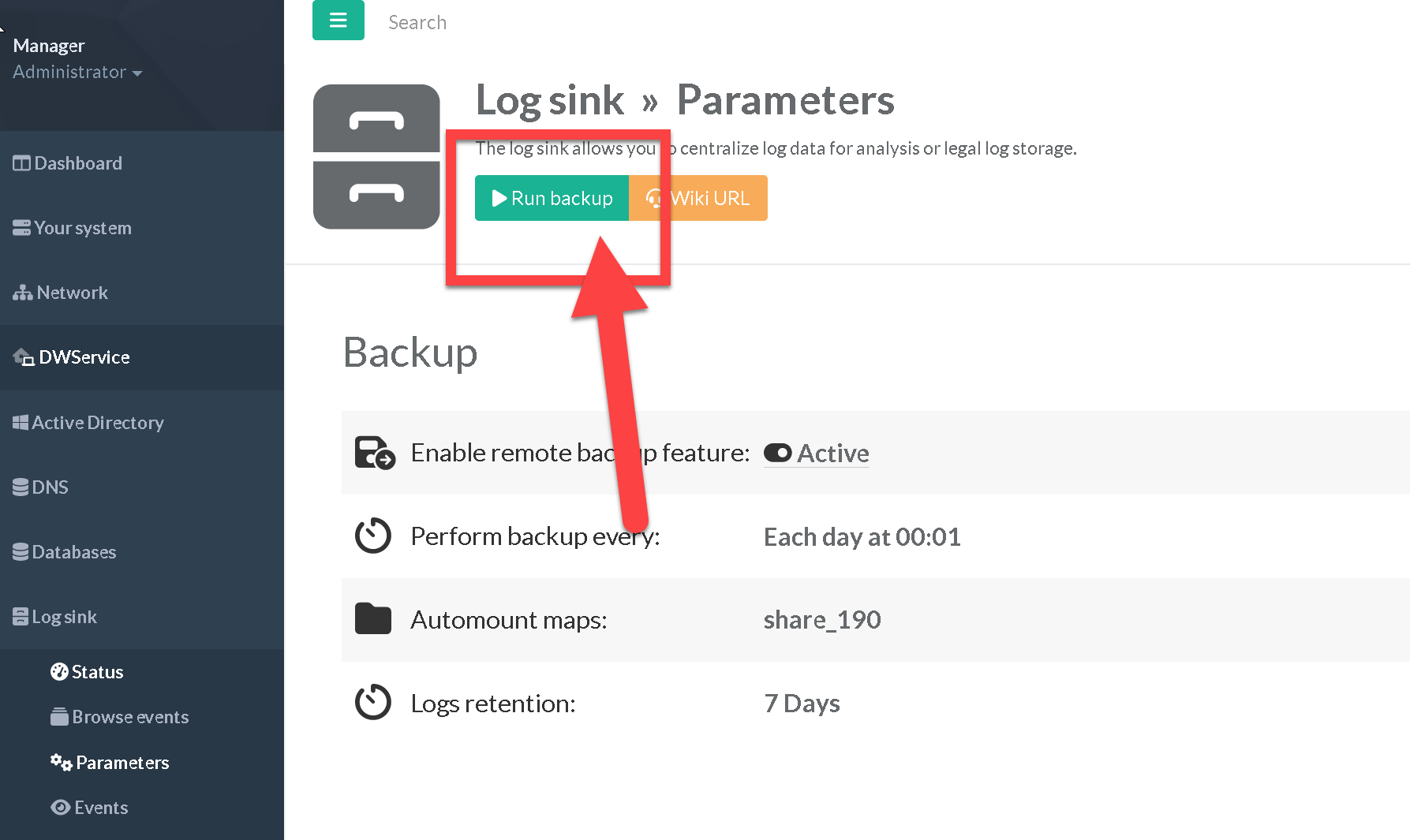The height and width of the screenshot is (840, 1410).
Task: Click the folder icon beside Automount maps
Action: click(372, 619)
